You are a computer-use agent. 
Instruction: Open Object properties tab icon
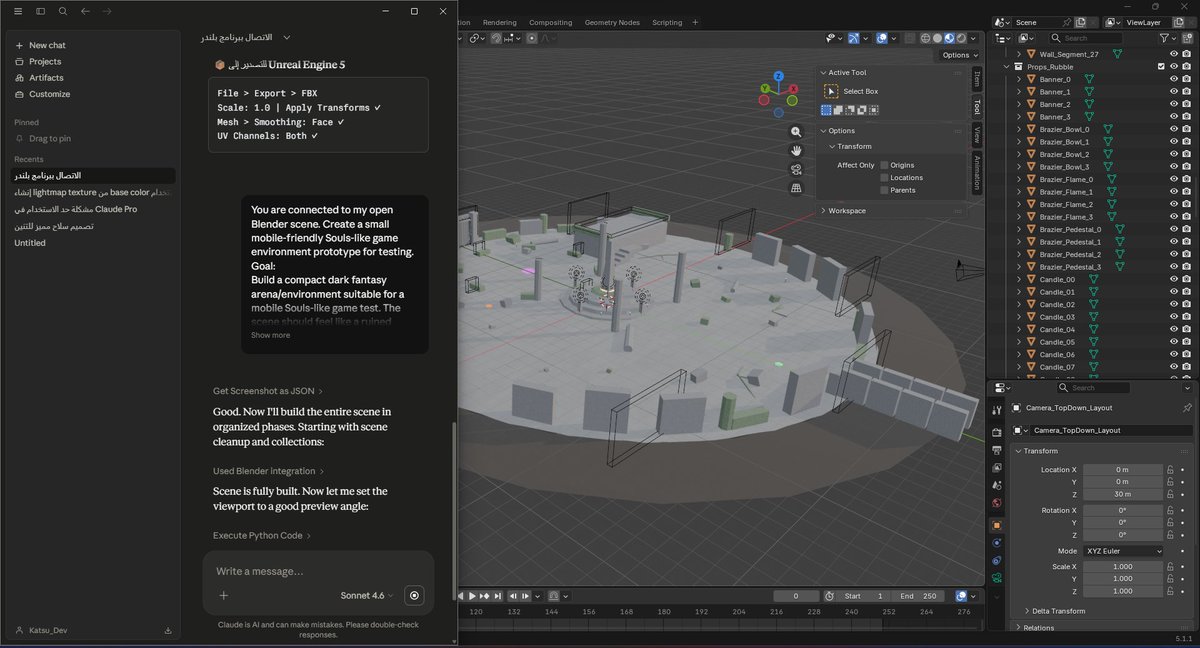[996, 525]
